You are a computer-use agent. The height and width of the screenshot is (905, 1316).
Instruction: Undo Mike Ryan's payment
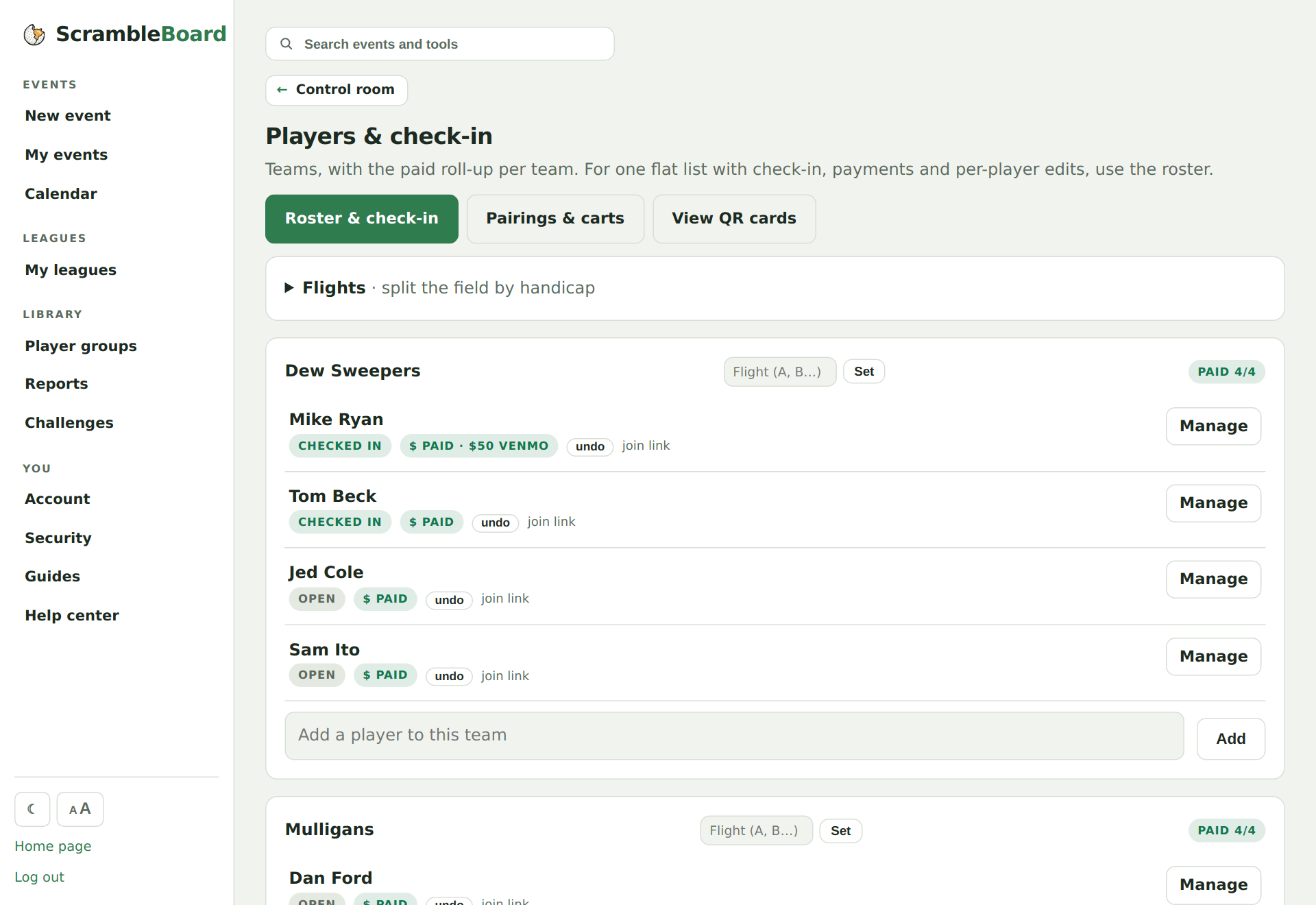590,446
